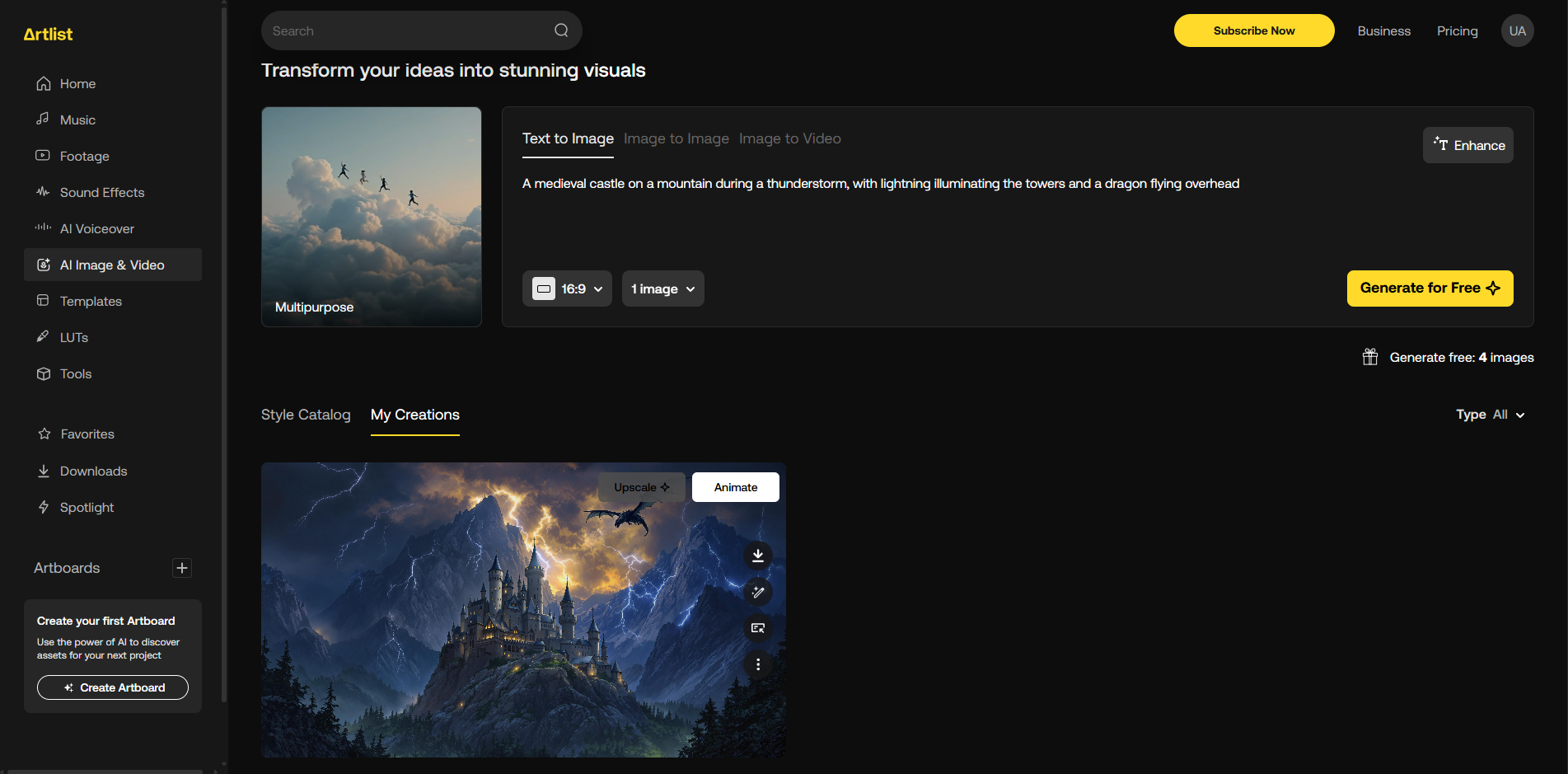Open the Business link
Screen dimensions: 1568x774
pyautogui.click(x=1384, y=30)
